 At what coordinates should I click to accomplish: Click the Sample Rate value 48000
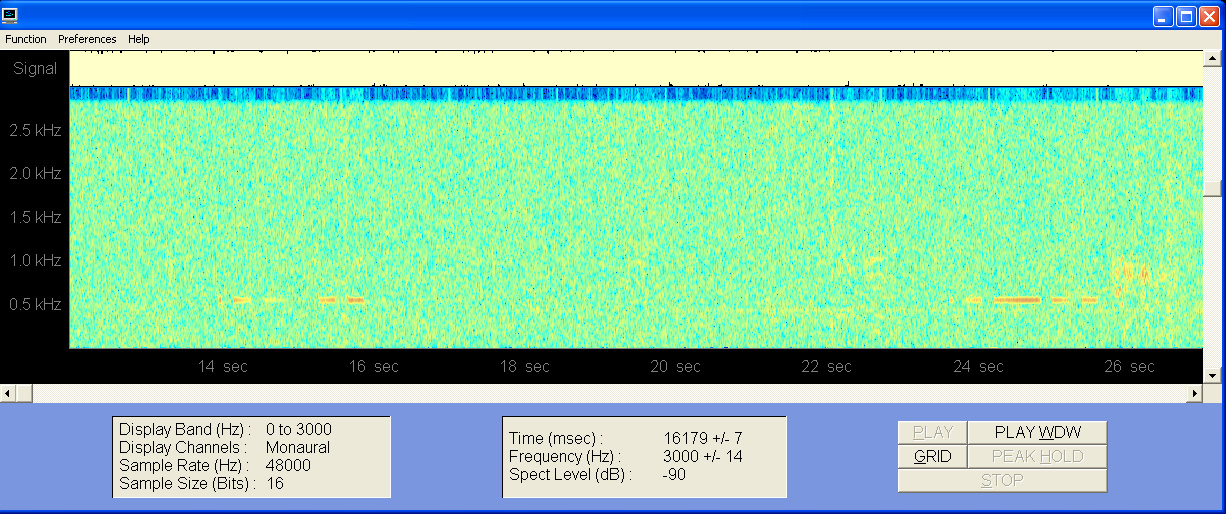(288, 466)
